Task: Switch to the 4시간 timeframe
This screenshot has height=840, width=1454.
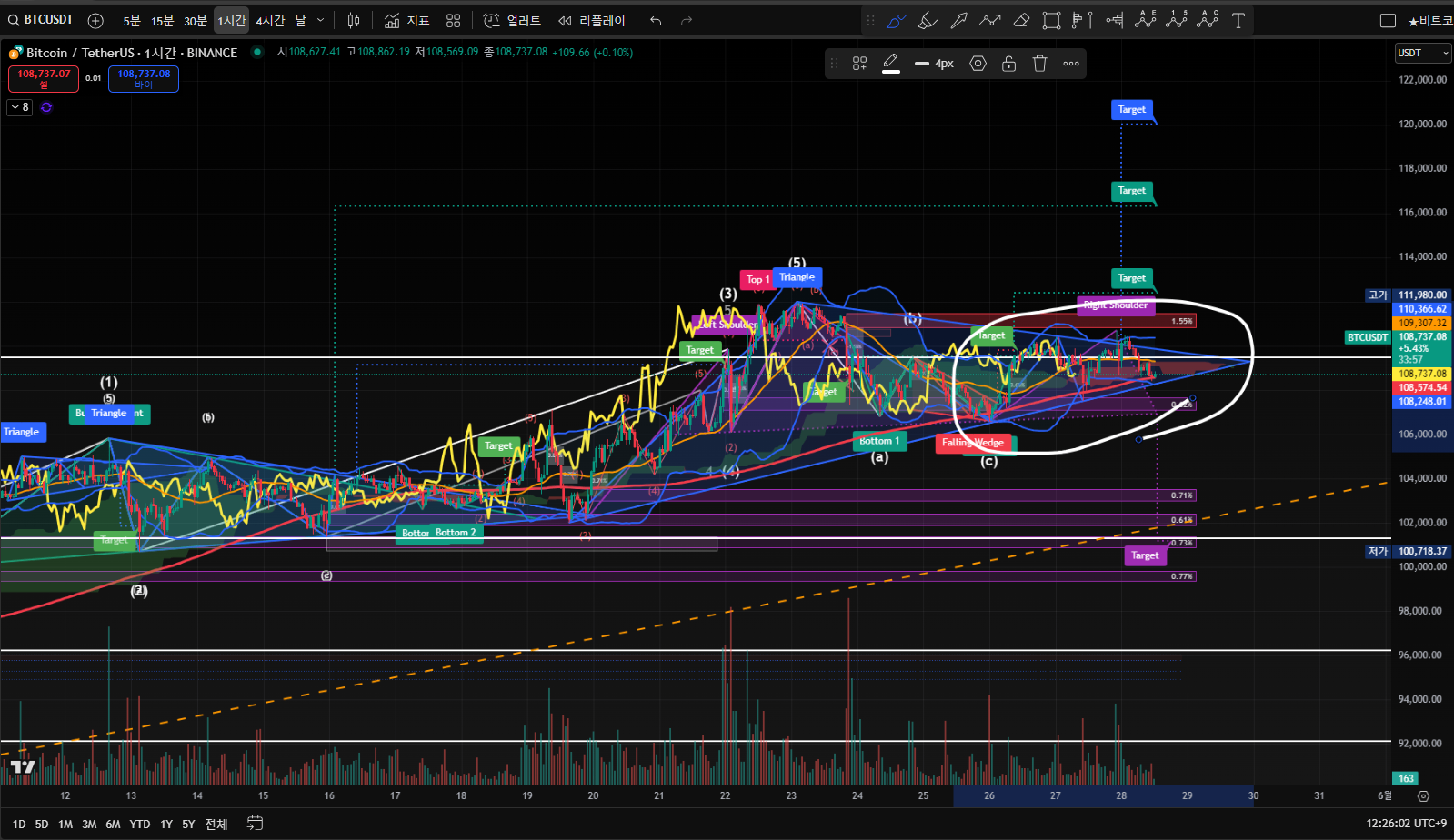Action: [x=270, y=21]
